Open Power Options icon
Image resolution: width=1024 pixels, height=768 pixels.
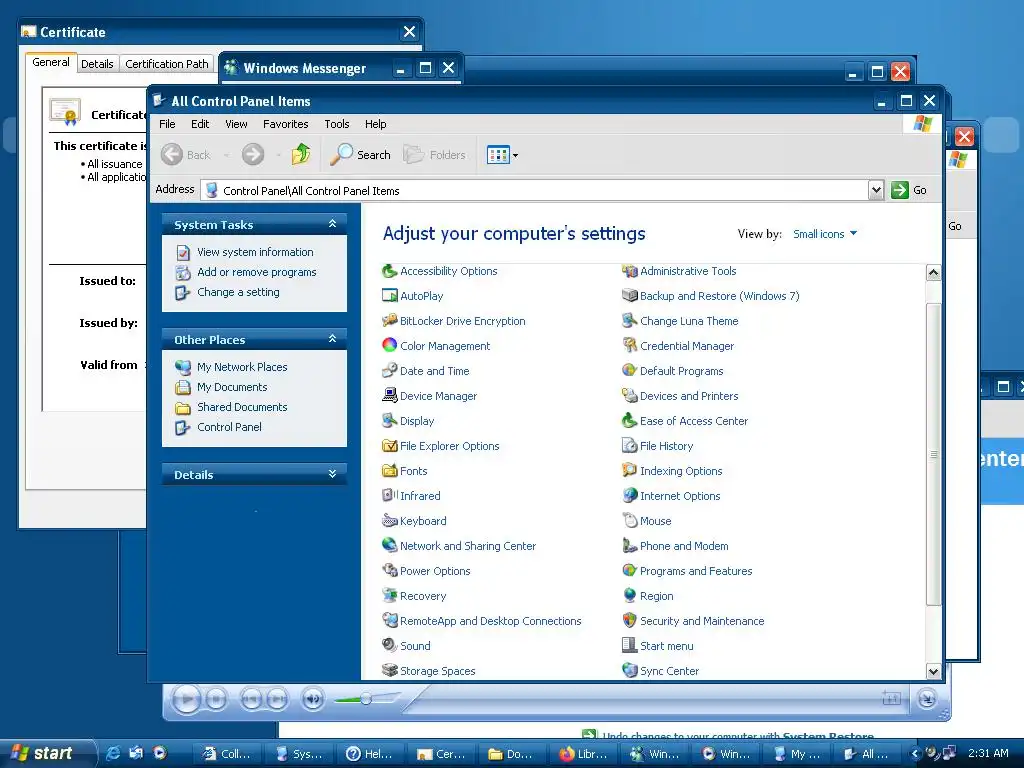coord(390,571)
